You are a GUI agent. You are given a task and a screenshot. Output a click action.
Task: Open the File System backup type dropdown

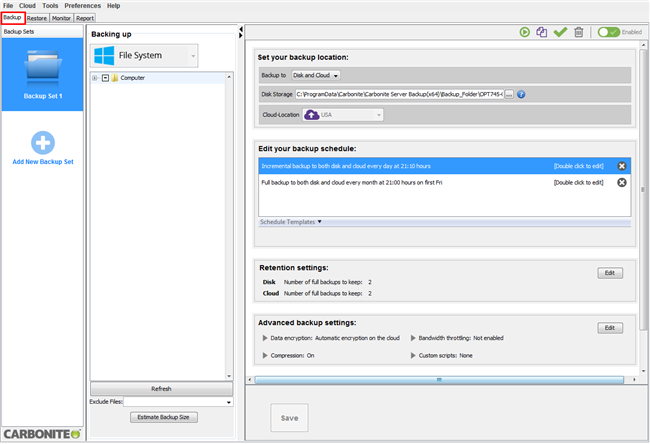[191, 56]
